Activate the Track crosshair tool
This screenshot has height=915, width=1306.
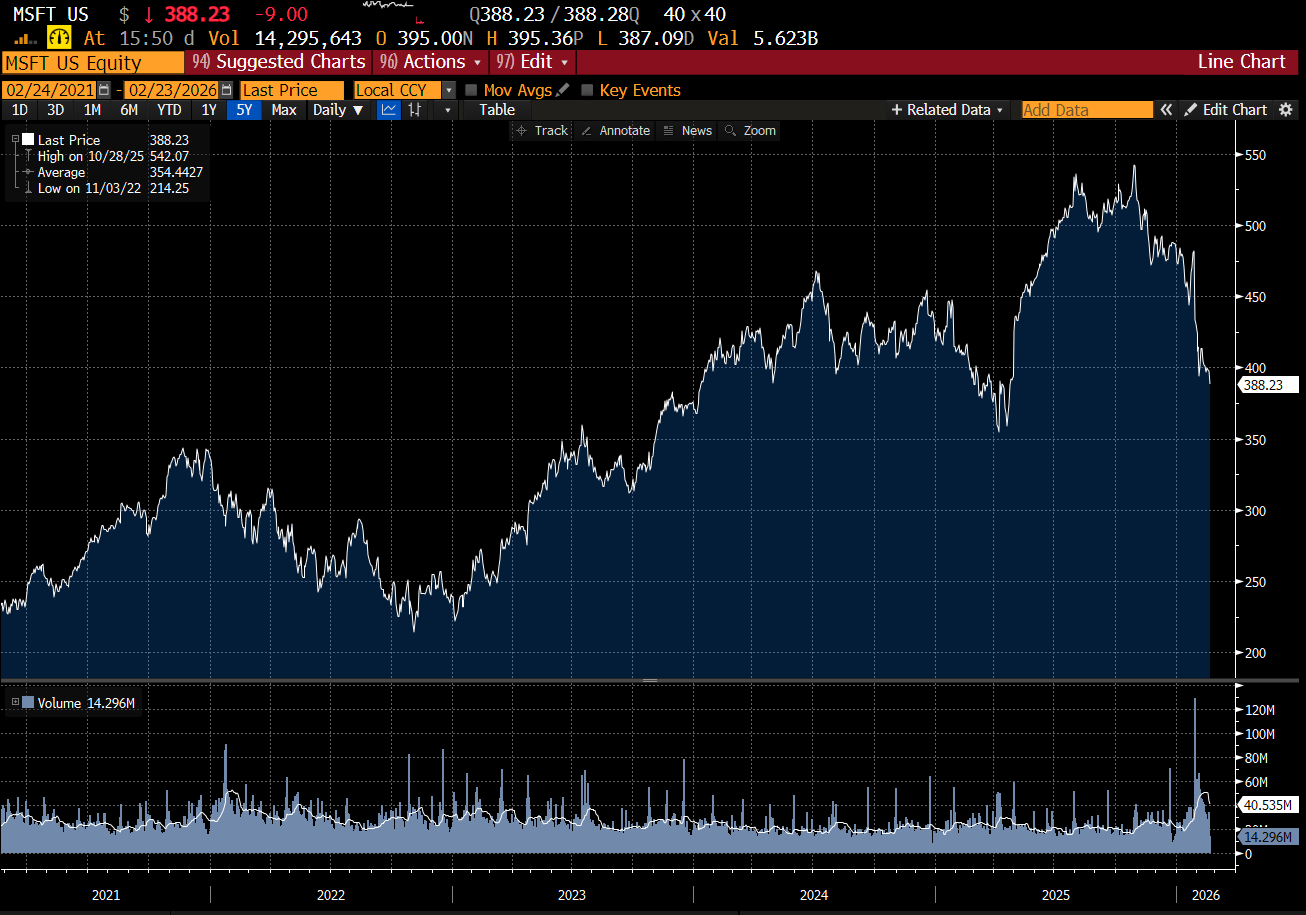[x=540, y=131]
